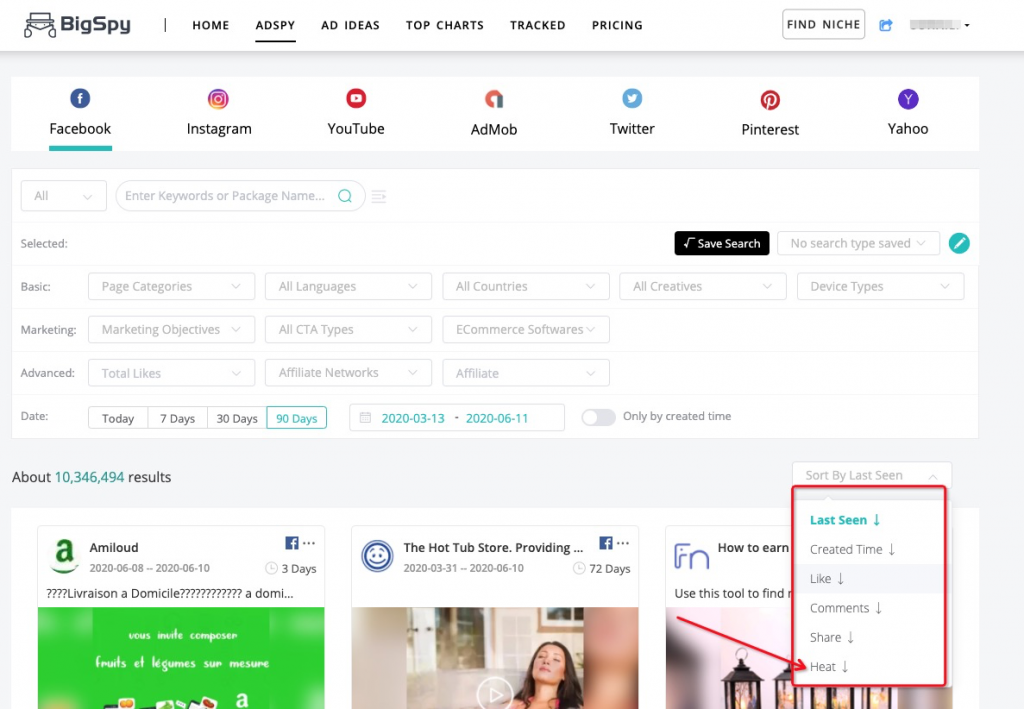
Task: Open The Hot Tub Store advertiser link
Action: tap(493, 547)
